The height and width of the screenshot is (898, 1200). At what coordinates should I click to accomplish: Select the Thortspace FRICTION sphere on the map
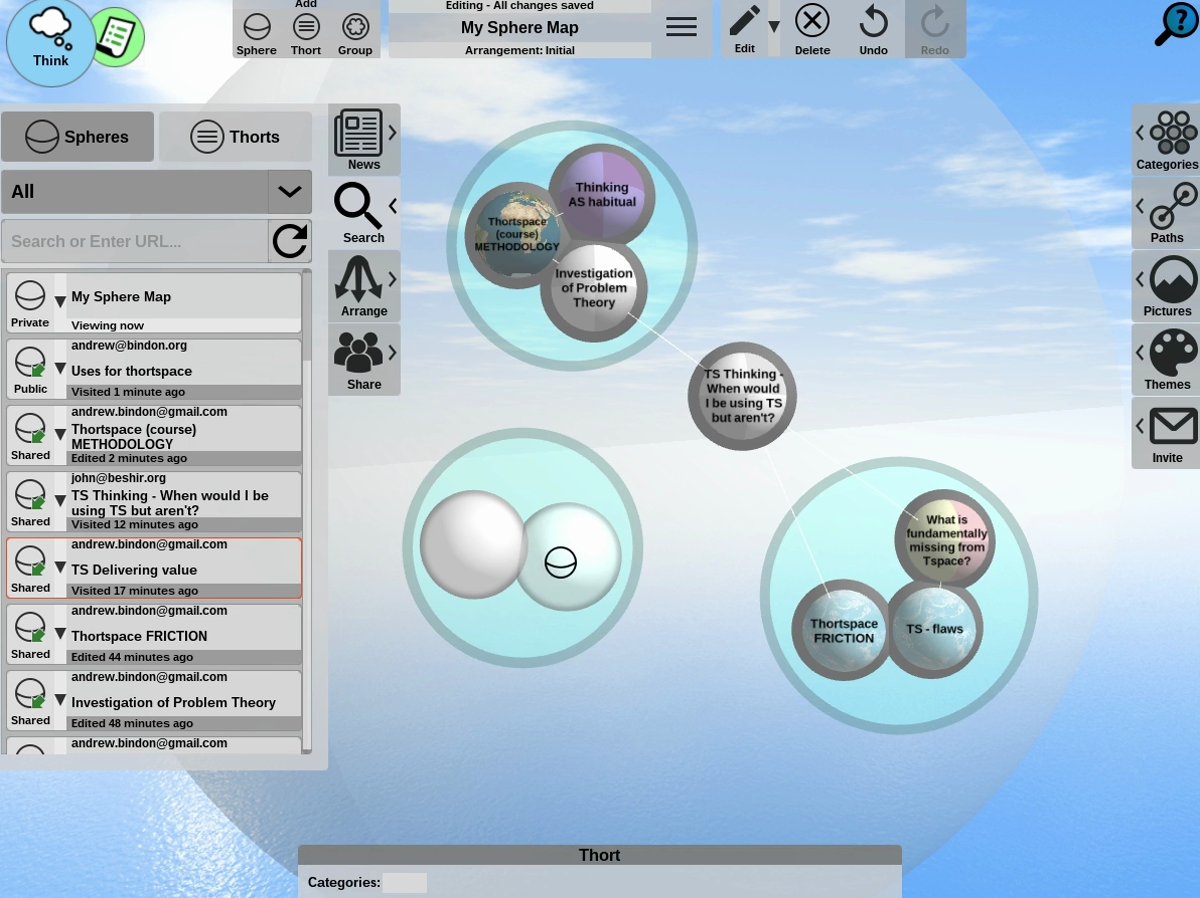click(x=842, y=630)
